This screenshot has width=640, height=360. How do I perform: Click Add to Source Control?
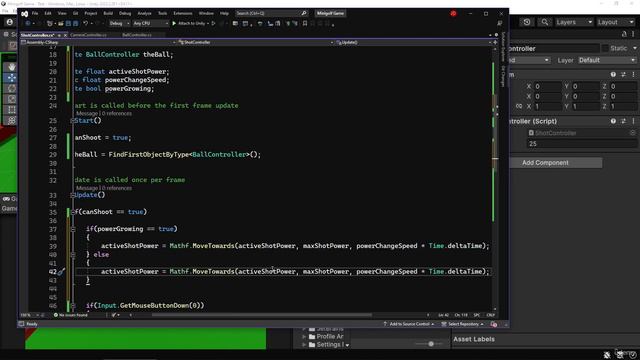pyautogui.click(x=409, y=324)
